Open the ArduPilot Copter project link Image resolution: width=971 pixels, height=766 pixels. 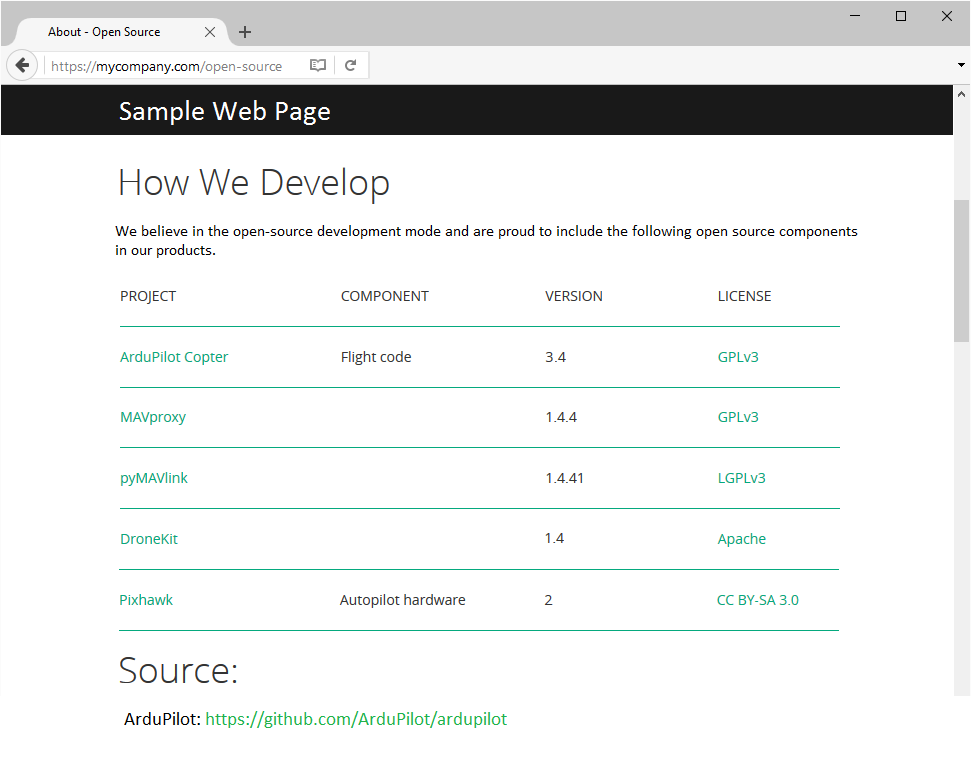click(174, 357)
